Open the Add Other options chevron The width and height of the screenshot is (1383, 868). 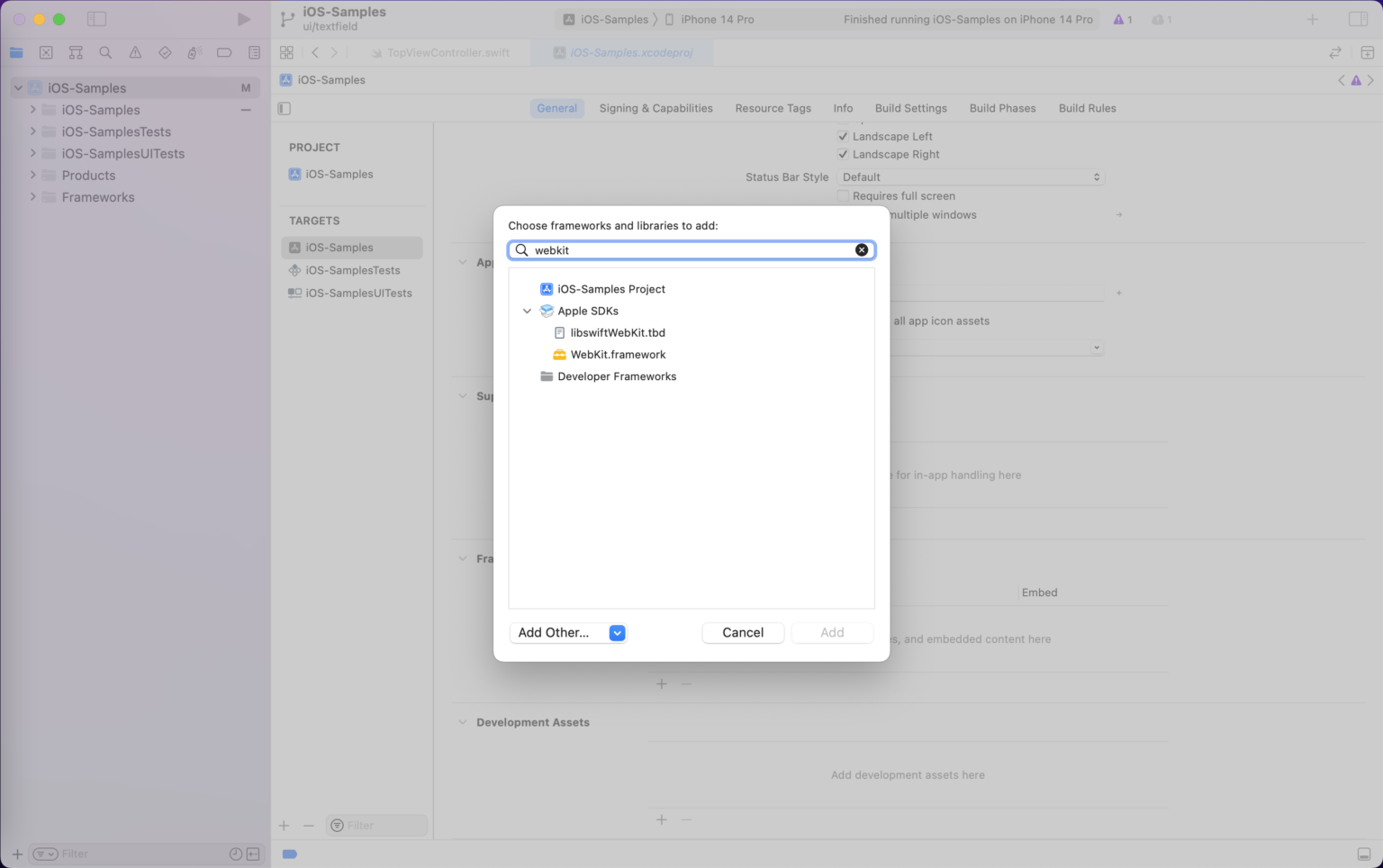[x=617, y=633]
